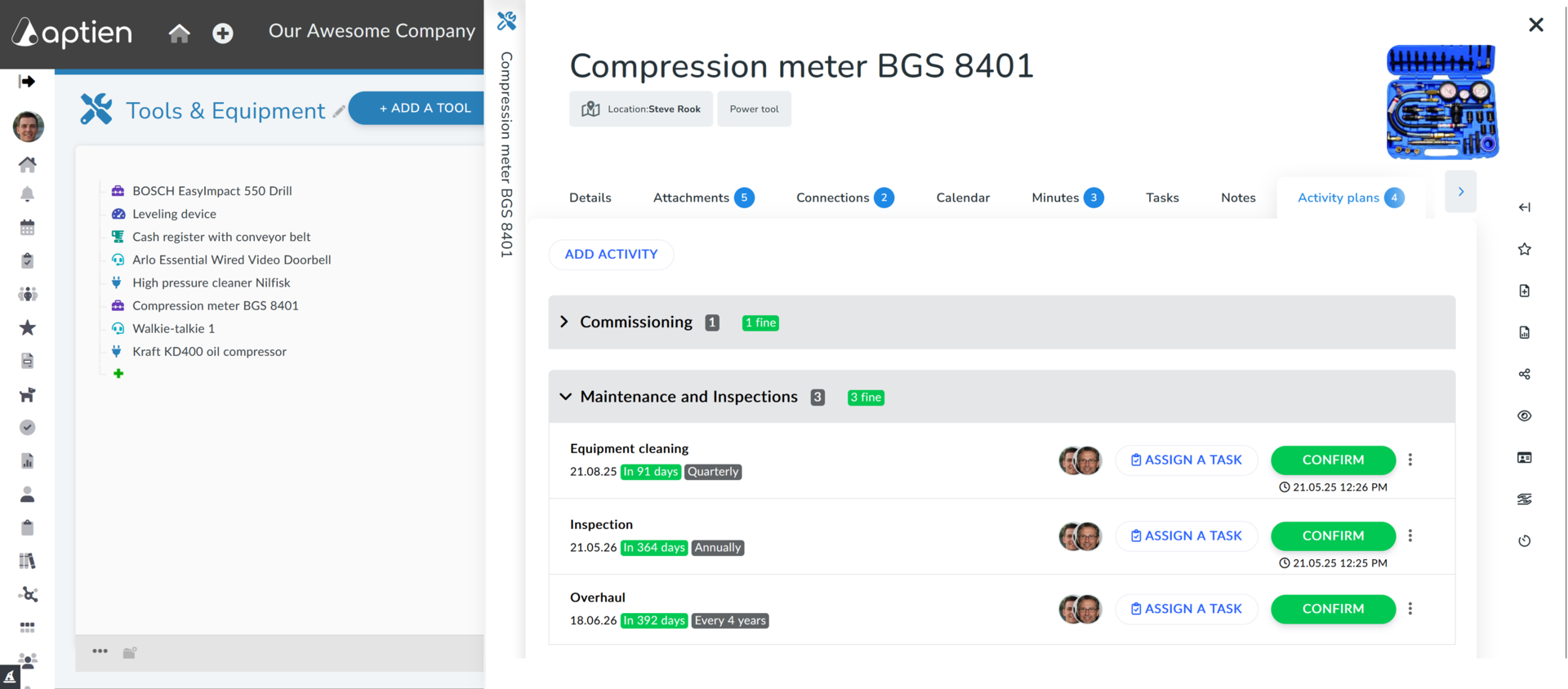
Task: Open Kraft KD400 oil compressor item
Action: coord(209,351)
